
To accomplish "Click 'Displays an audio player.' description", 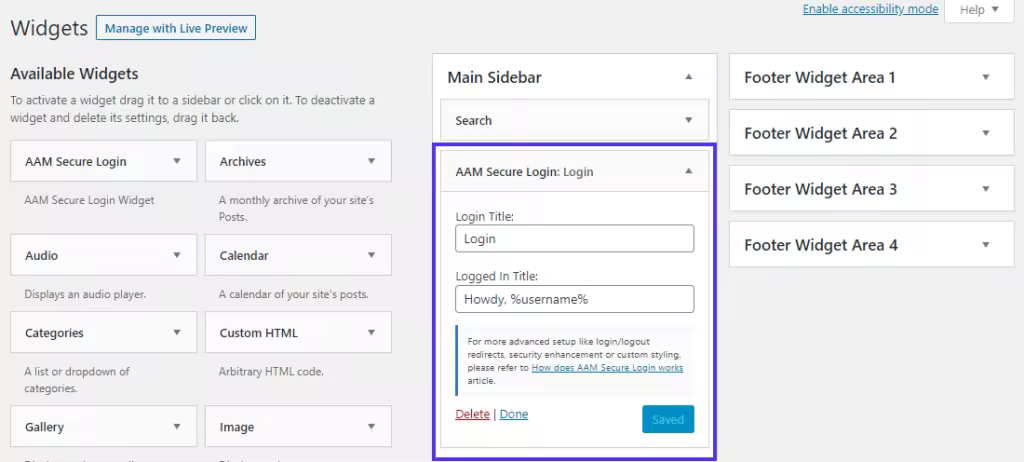I will [x=85, y=294].
